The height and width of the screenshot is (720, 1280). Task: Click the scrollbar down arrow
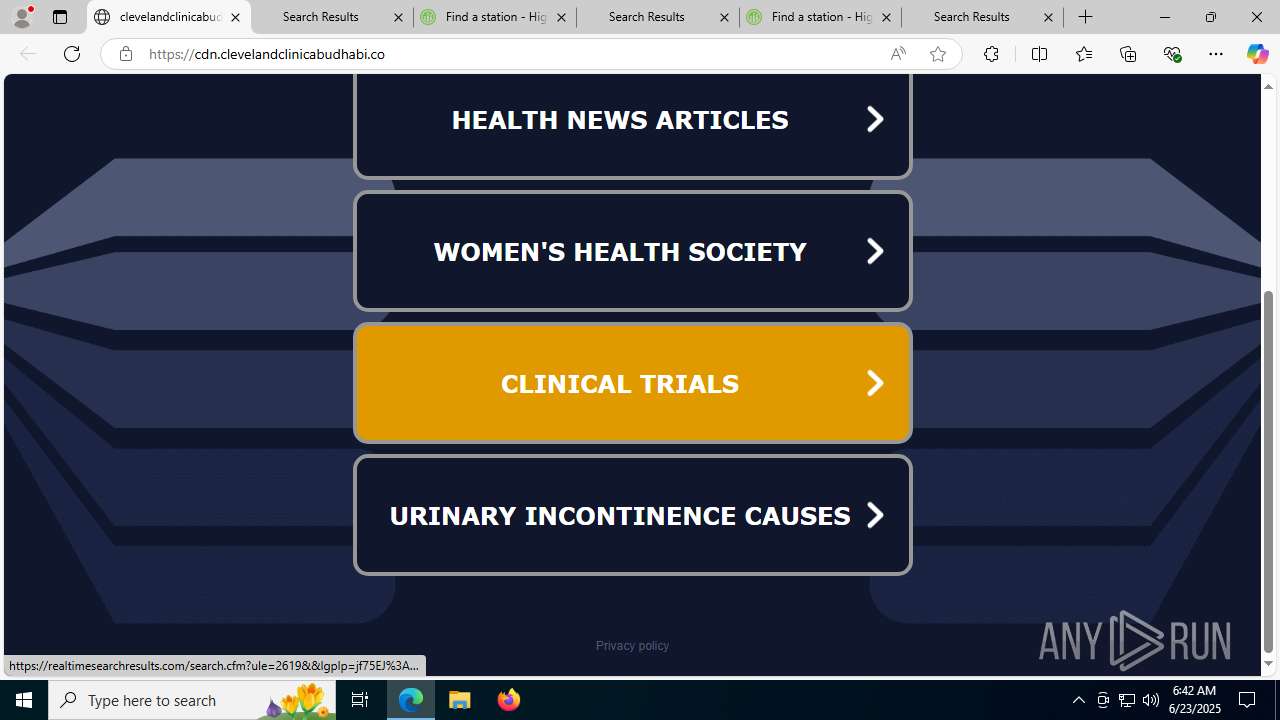(1268, 665)
